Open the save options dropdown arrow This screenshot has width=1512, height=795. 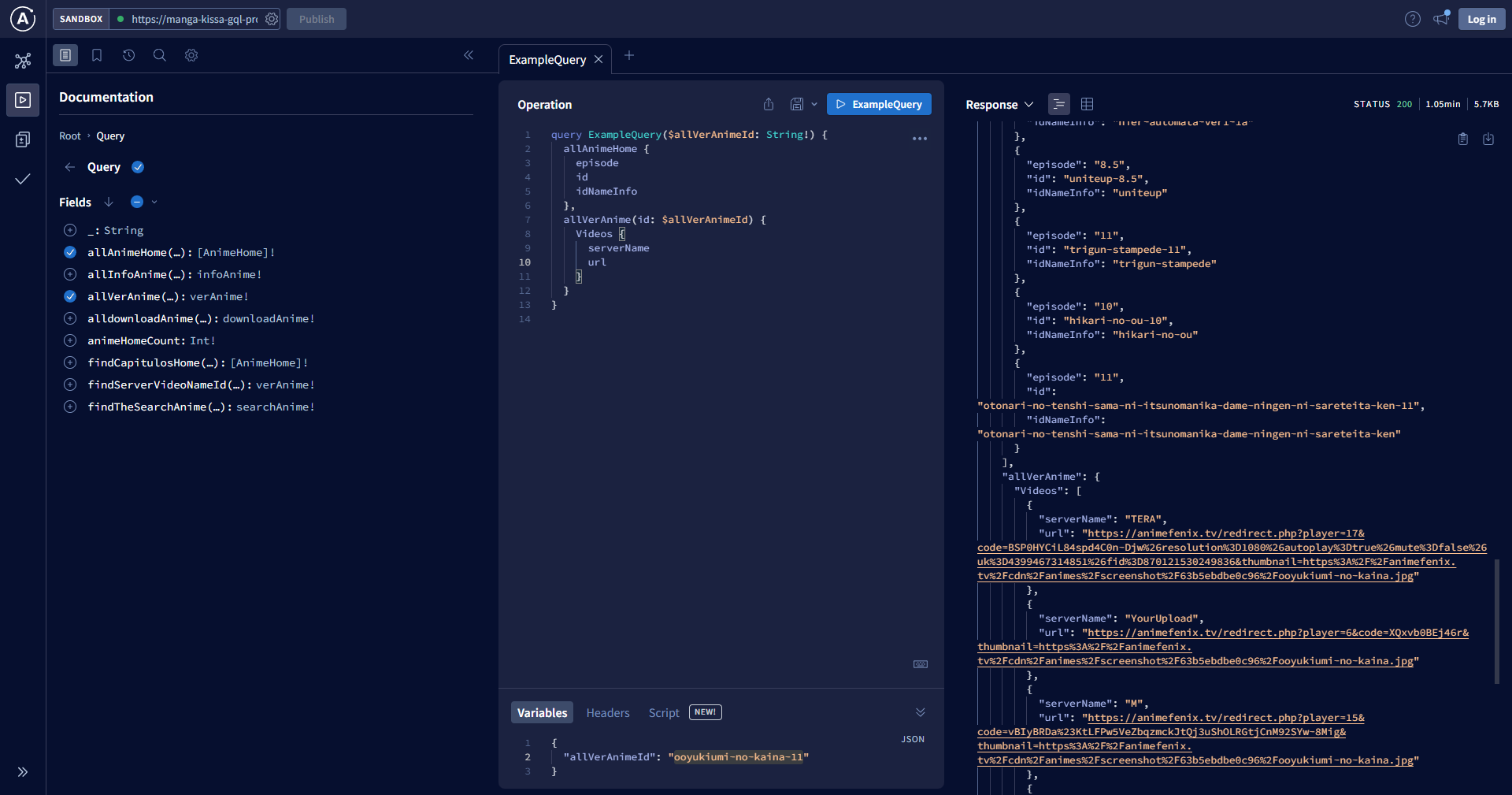(814, 104)
